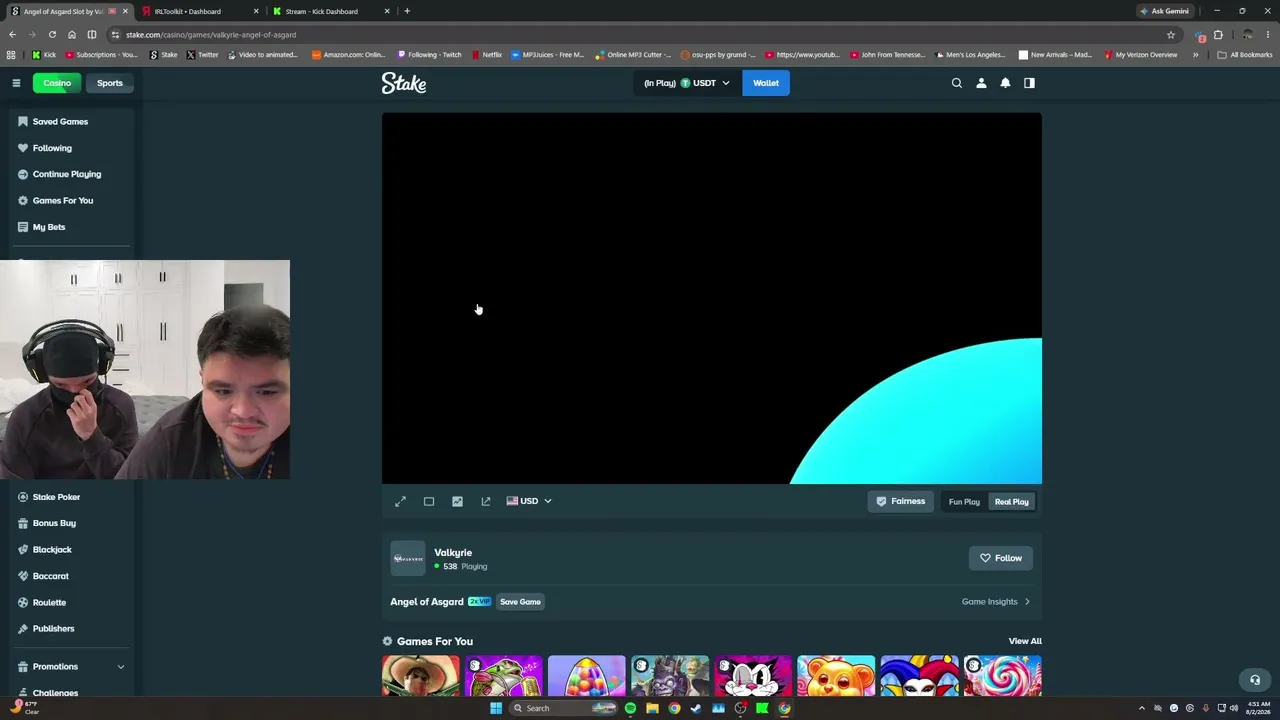Open the user profile icon
The image size is (1280, 720).
[981, 83]
